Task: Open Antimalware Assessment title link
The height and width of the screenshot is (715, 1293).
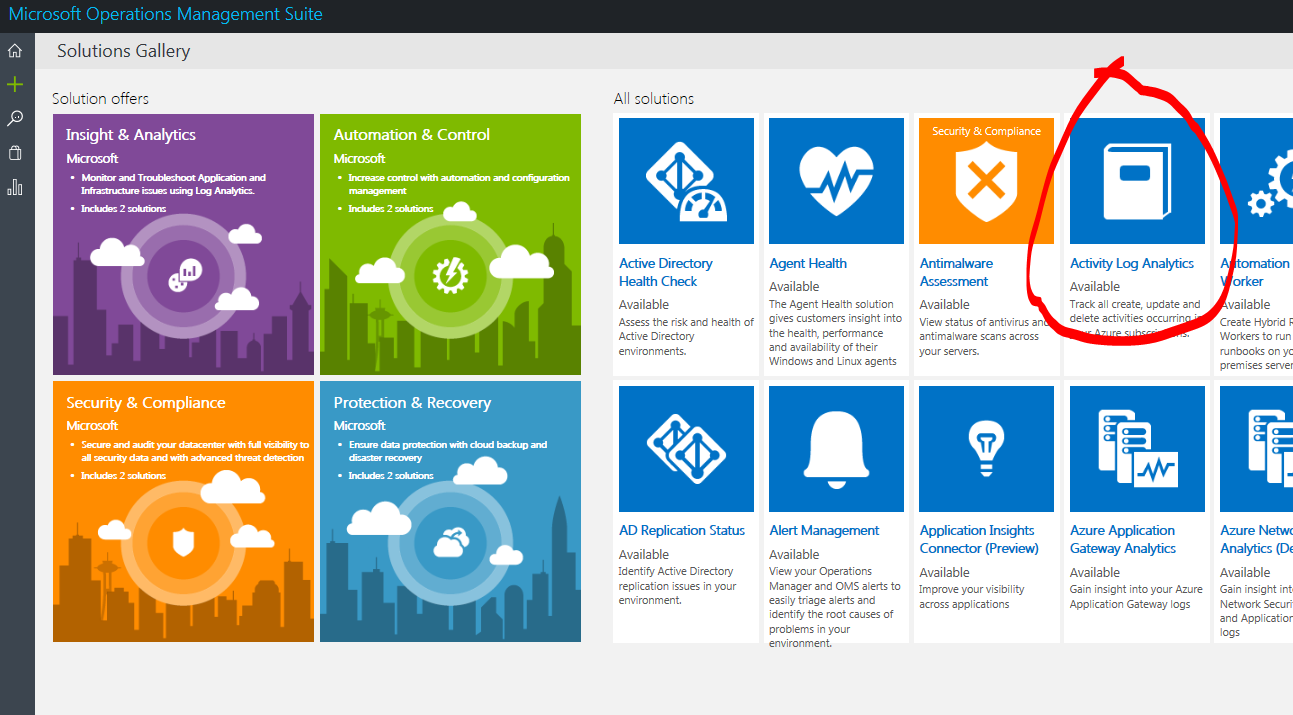Action: [x=956, y=272]
